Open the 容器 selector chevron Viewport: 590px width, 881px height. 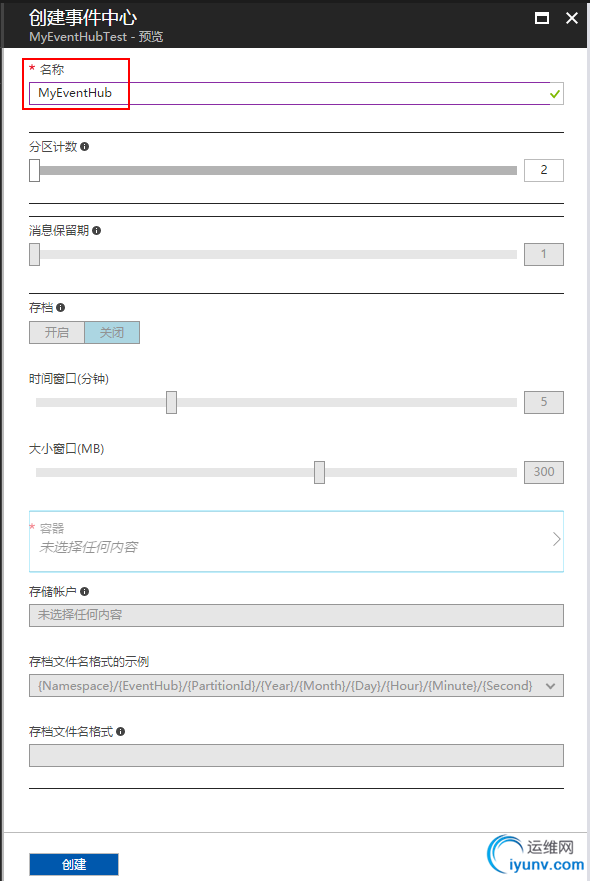tap(556, 539)
